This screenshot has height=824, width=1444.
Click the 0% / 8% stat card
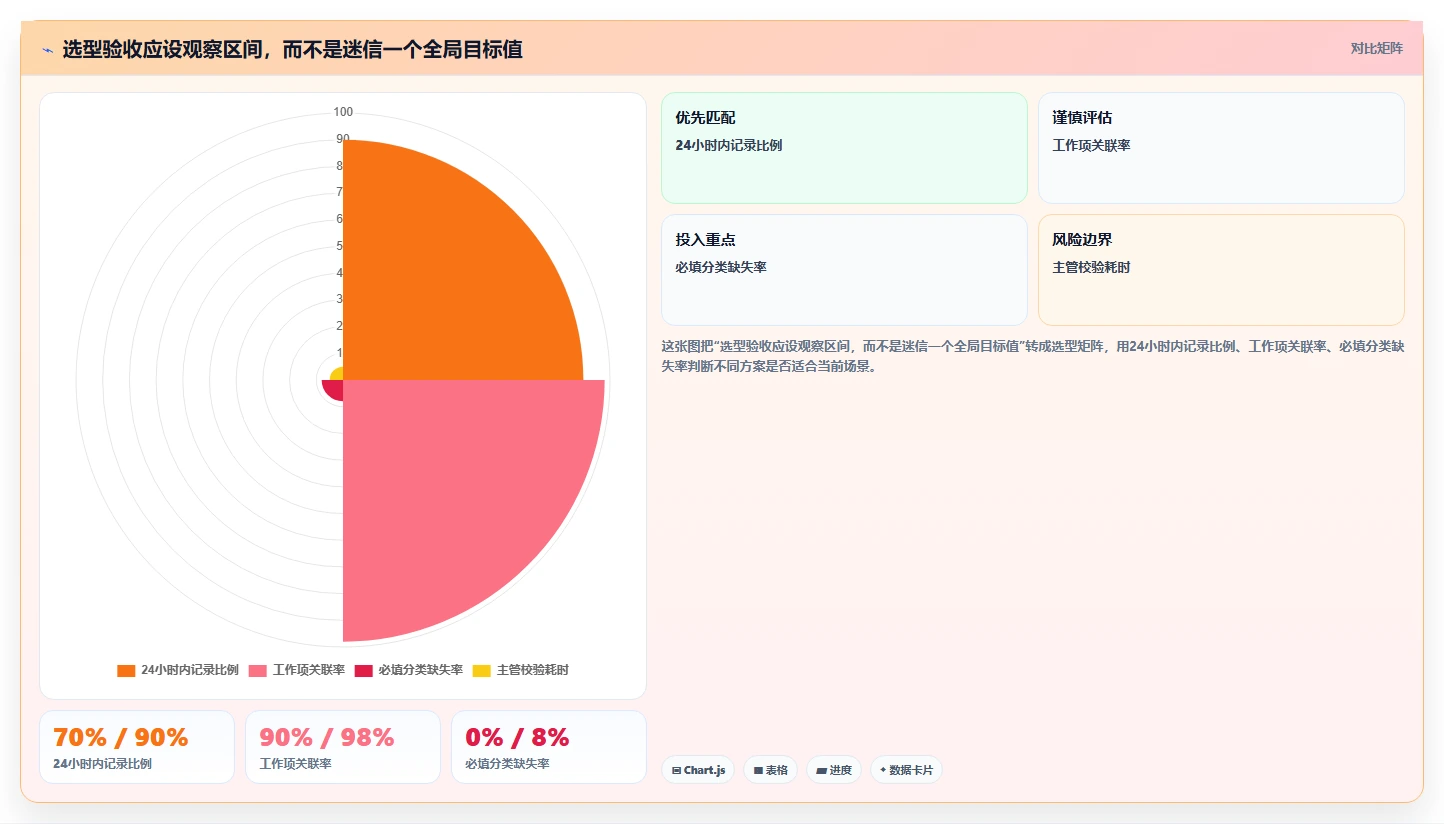[x=549, y=747]
